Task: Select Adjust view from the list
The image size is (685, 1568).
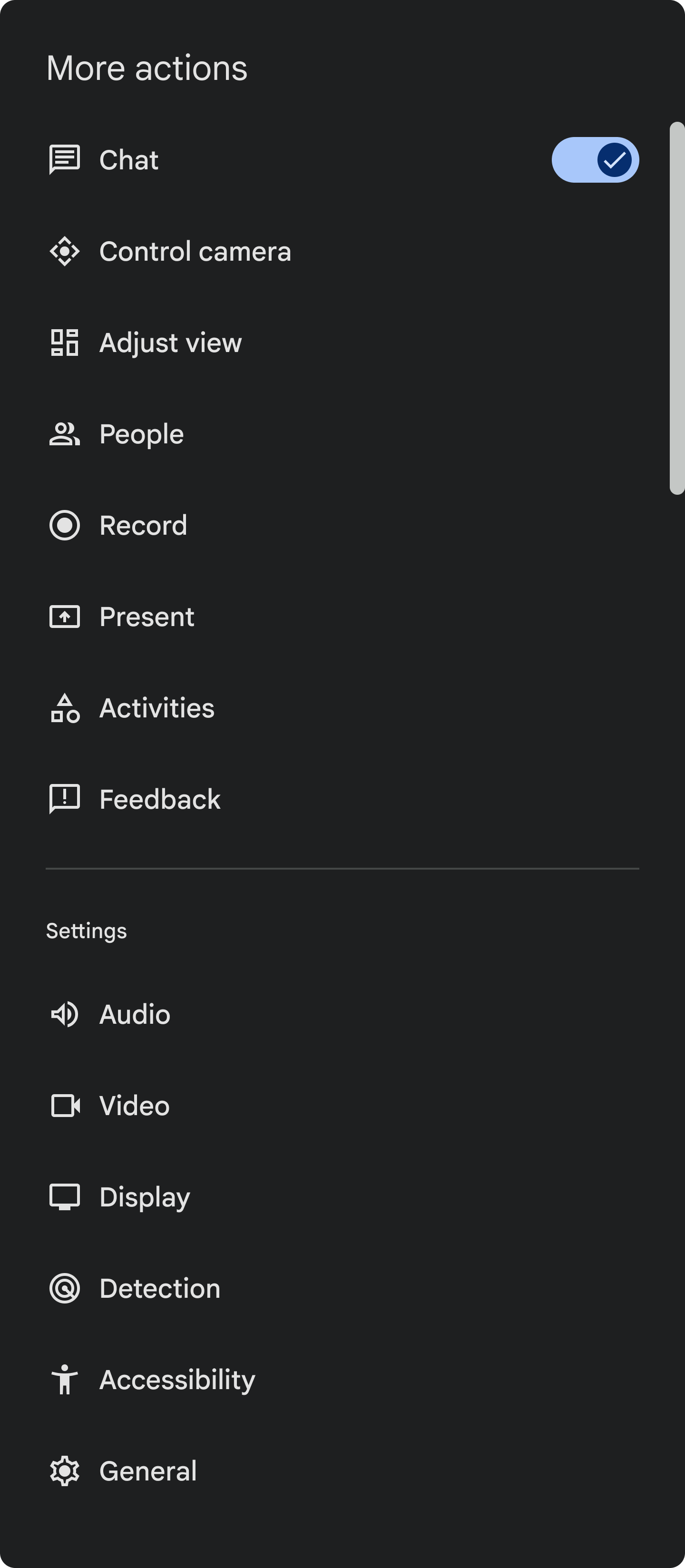Action: click(170, 343)
